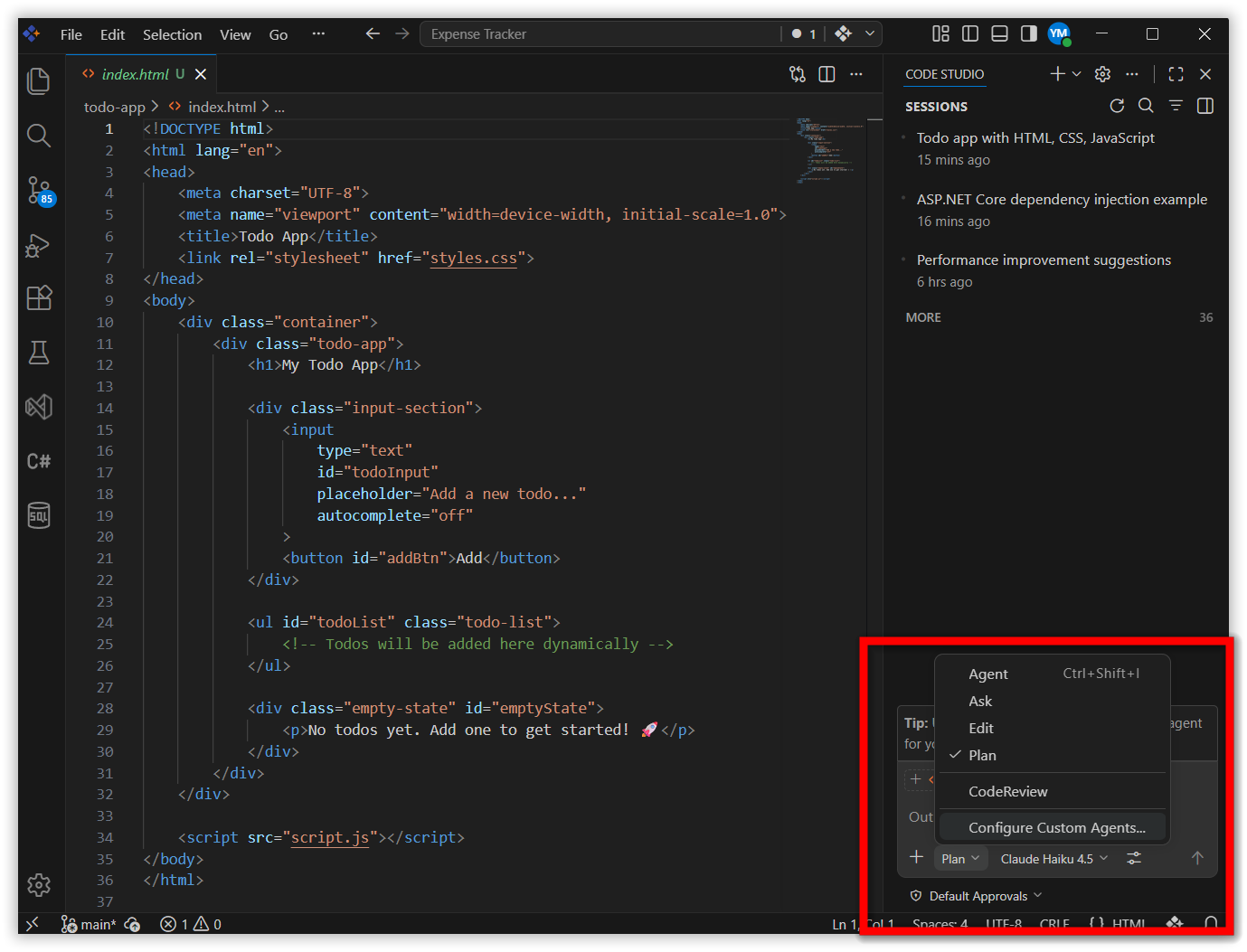Close the index.html tab
1247x952 pixels.
coord(201,74)
